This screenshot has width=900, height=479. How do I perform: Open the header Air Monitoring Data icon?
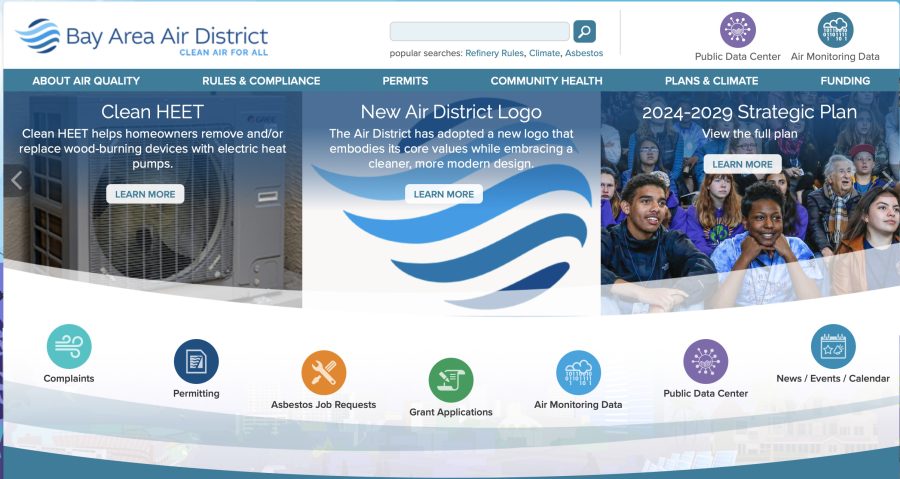836,30
